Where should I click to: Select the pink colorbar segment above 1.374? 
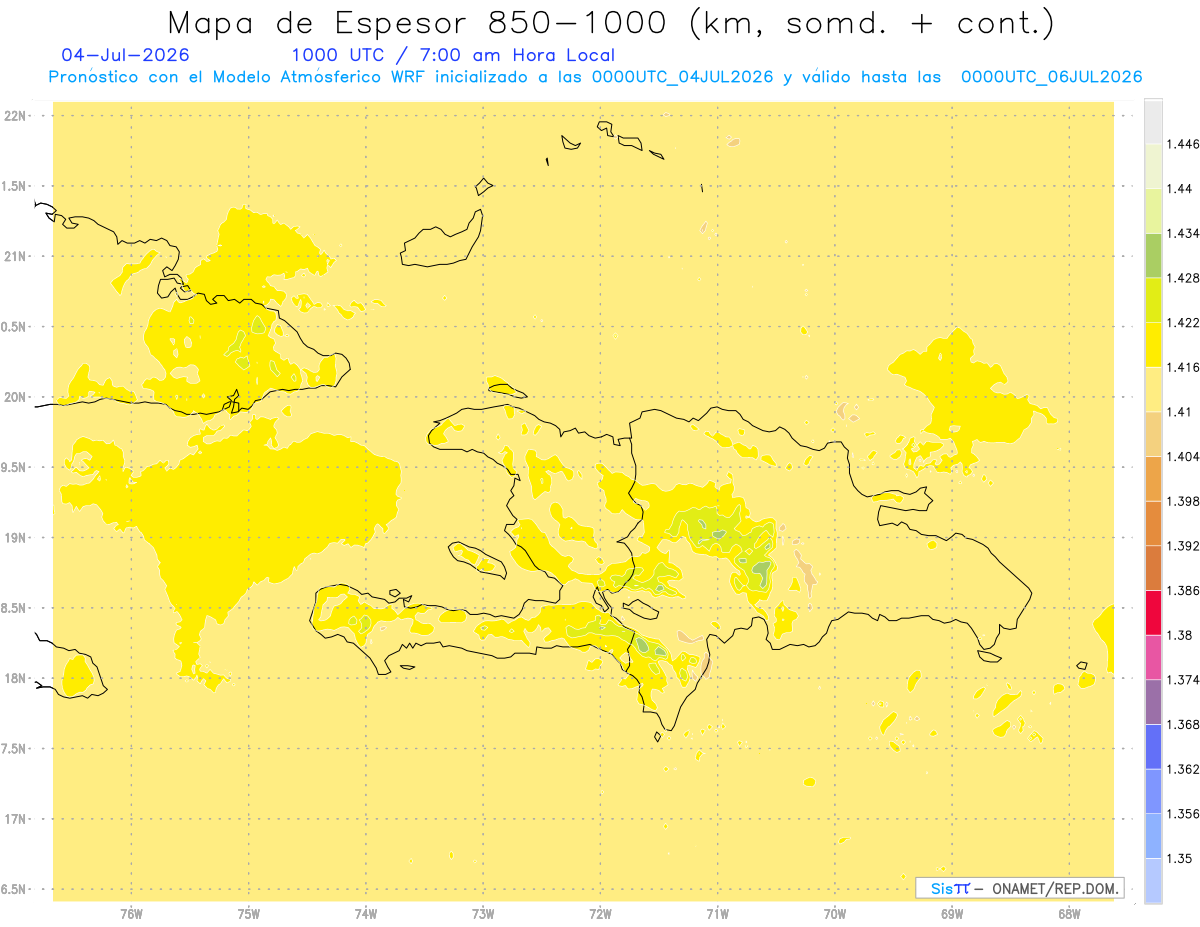1153,657
